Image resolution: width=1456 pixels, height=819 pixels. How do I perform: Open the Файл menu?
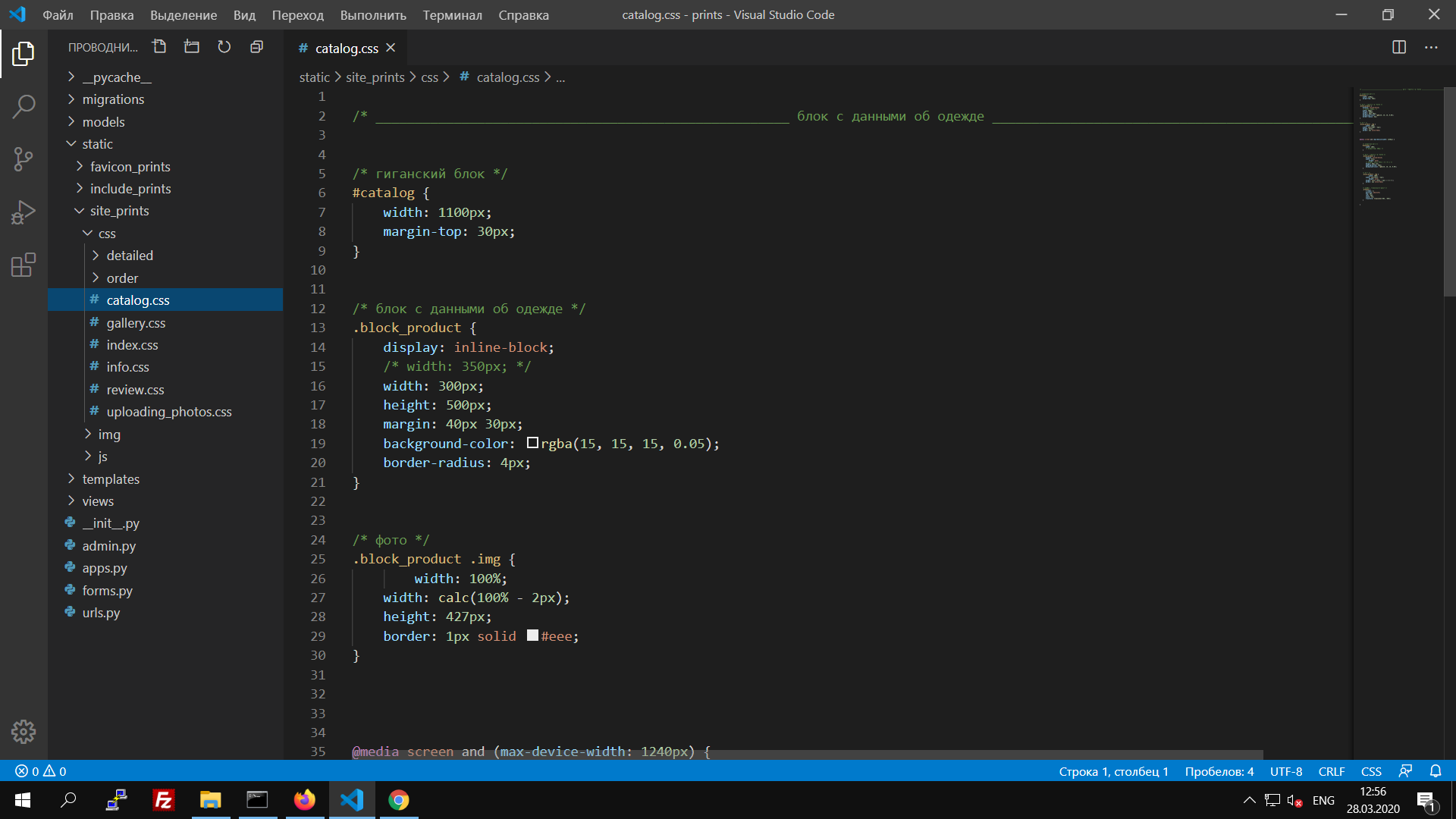pos(58,14)
